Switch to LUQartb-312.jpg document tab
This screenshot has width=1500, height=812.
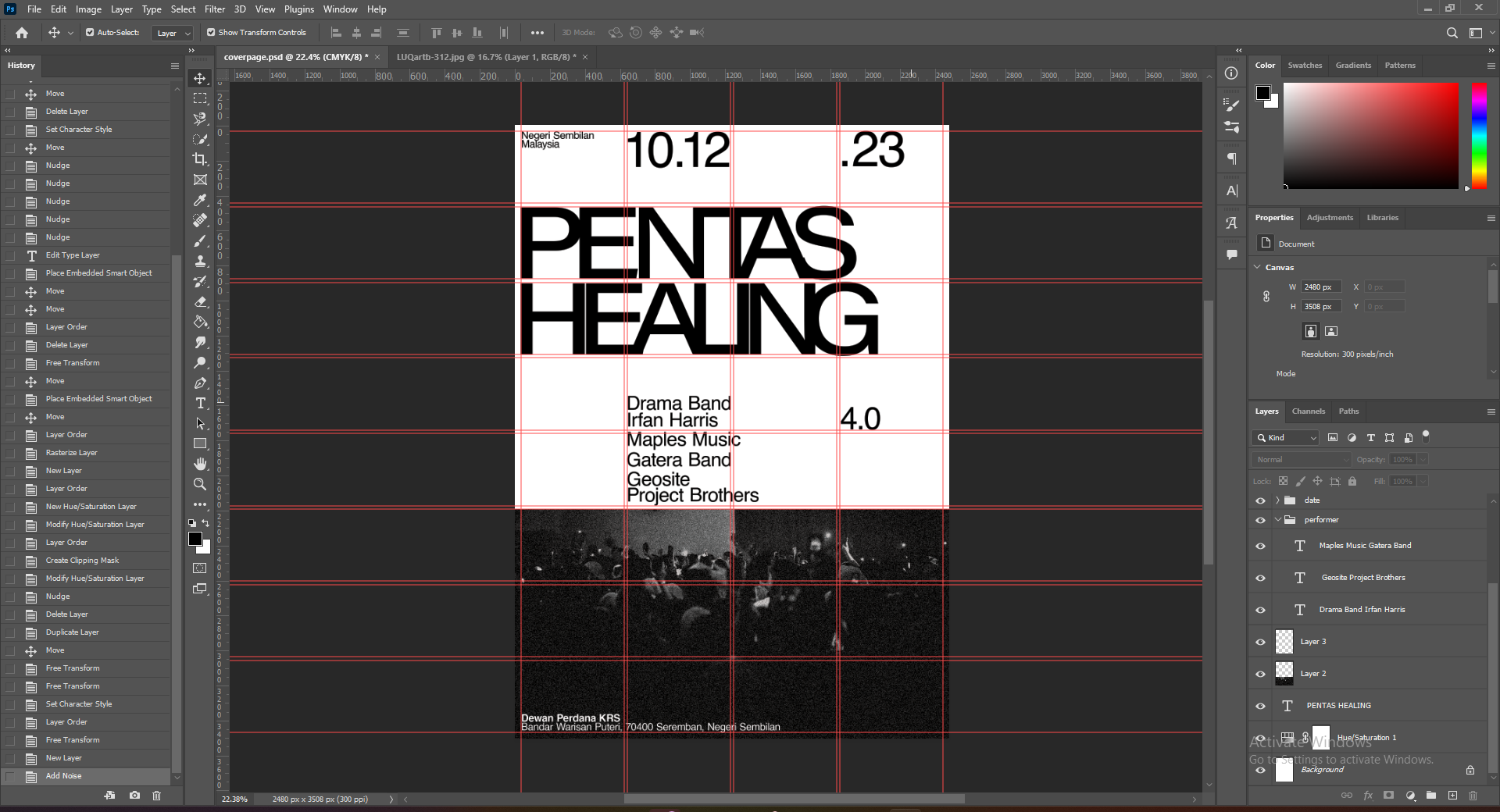(486, 57)
